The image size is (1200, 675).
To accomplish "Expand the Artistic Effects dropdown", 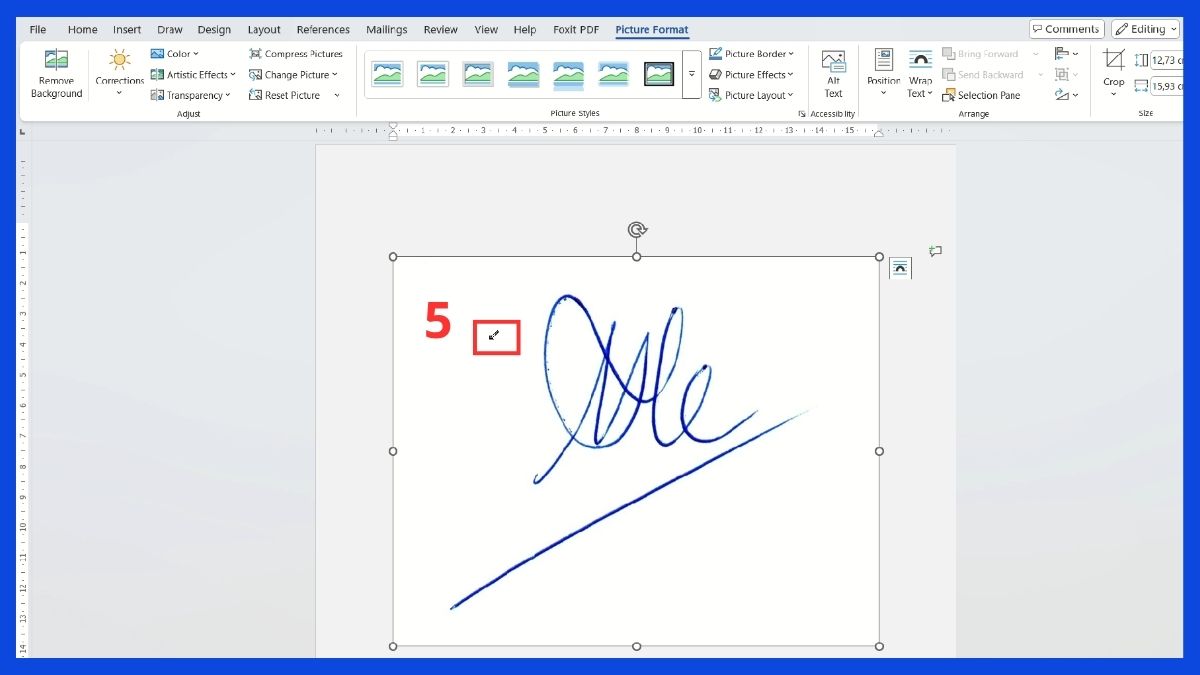I will point(193,75).
